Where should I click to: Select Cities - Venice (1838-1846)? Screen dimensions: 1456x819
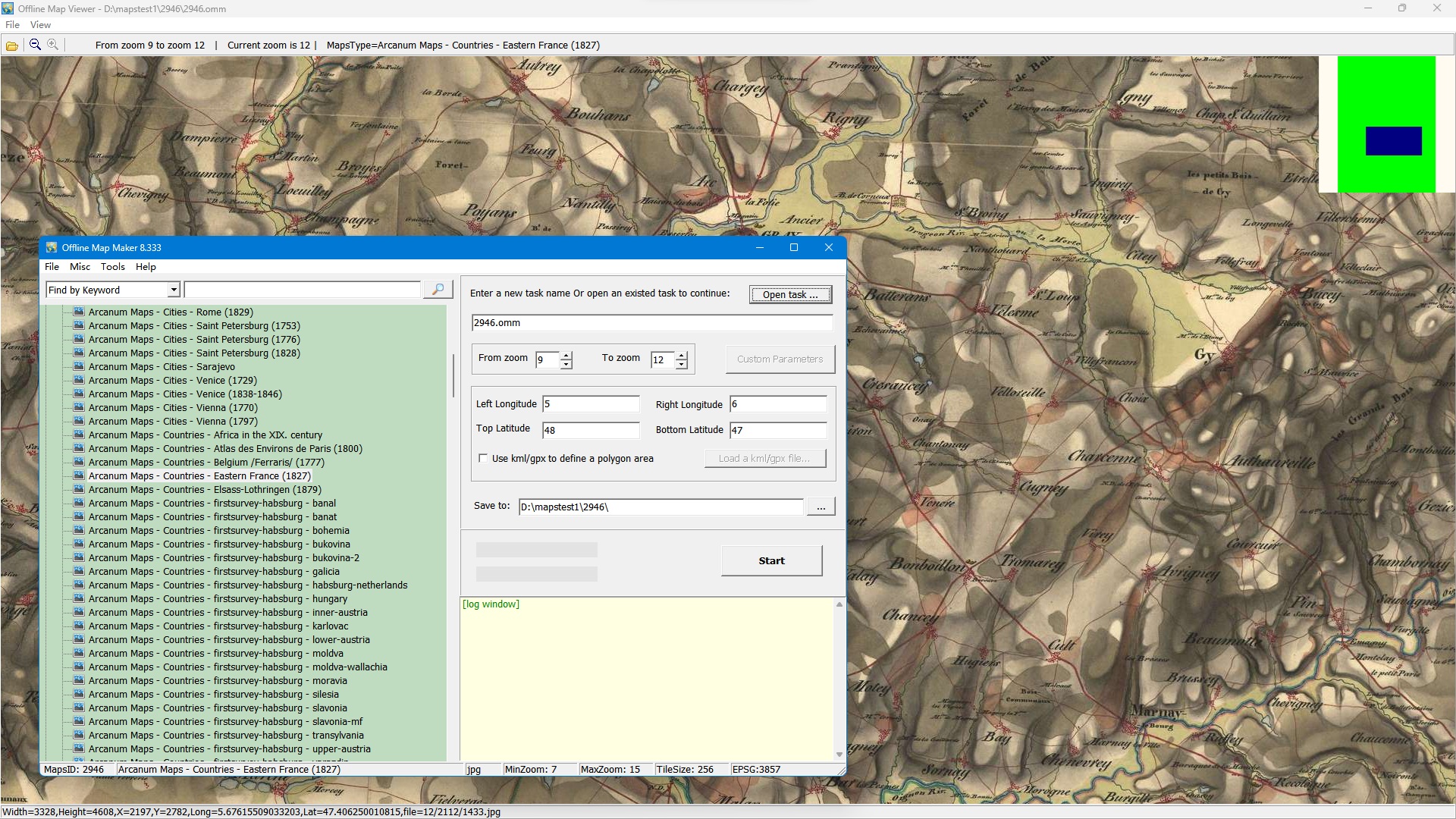pyautogui.click(x=185, y=394)
